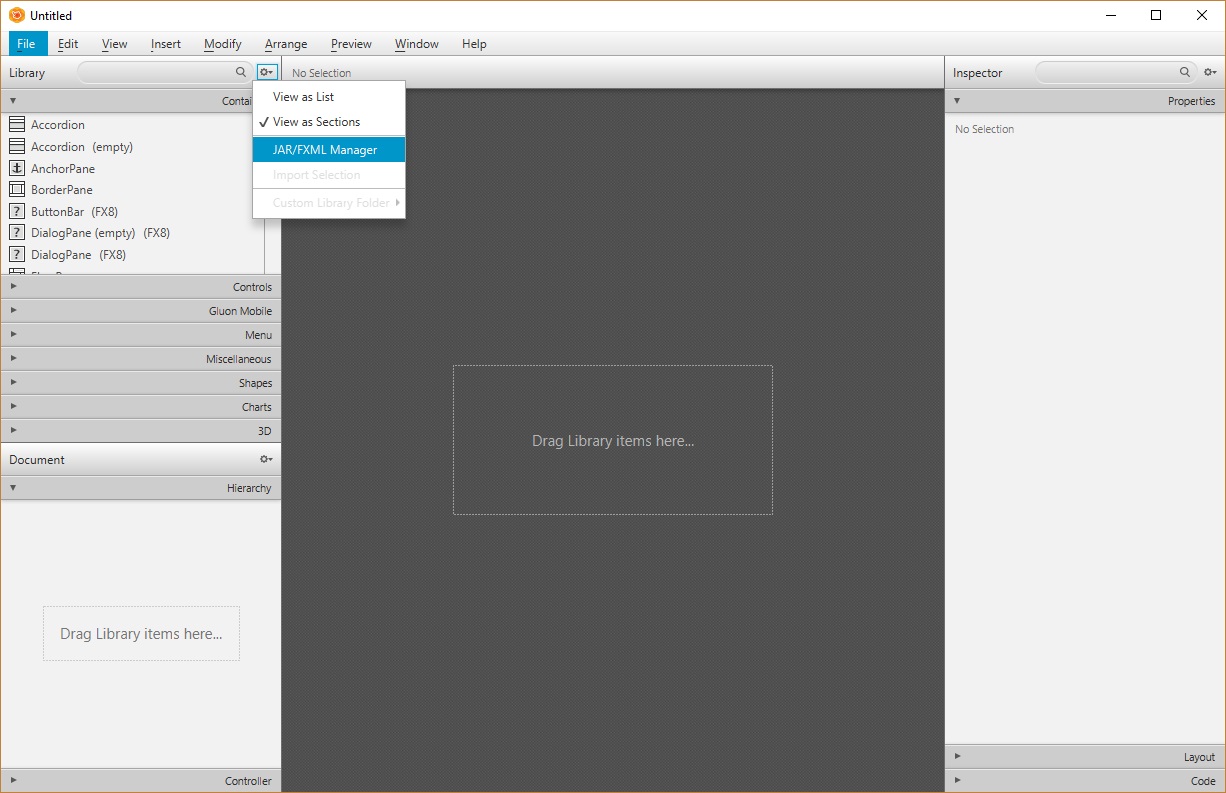Viewport: 1226px width, 793px height.
Task: Open the File menu
Action: [26, 44]
